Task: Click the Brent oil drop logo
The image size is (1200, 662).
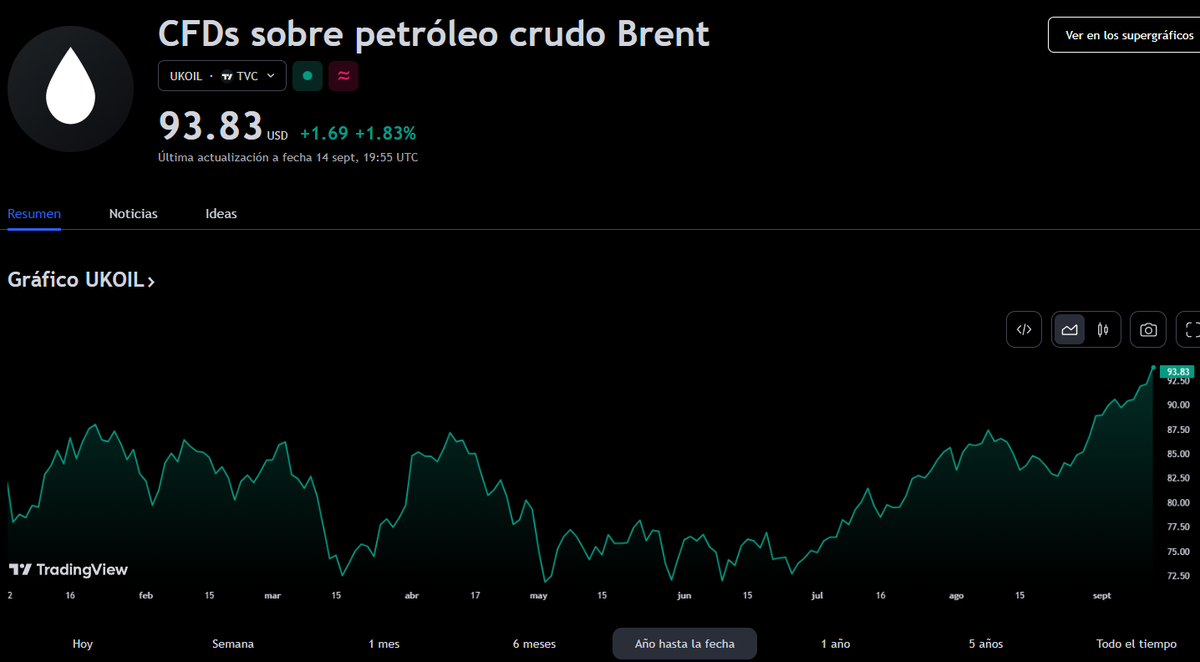Action: pyautogui.click(x=71, y=89)
